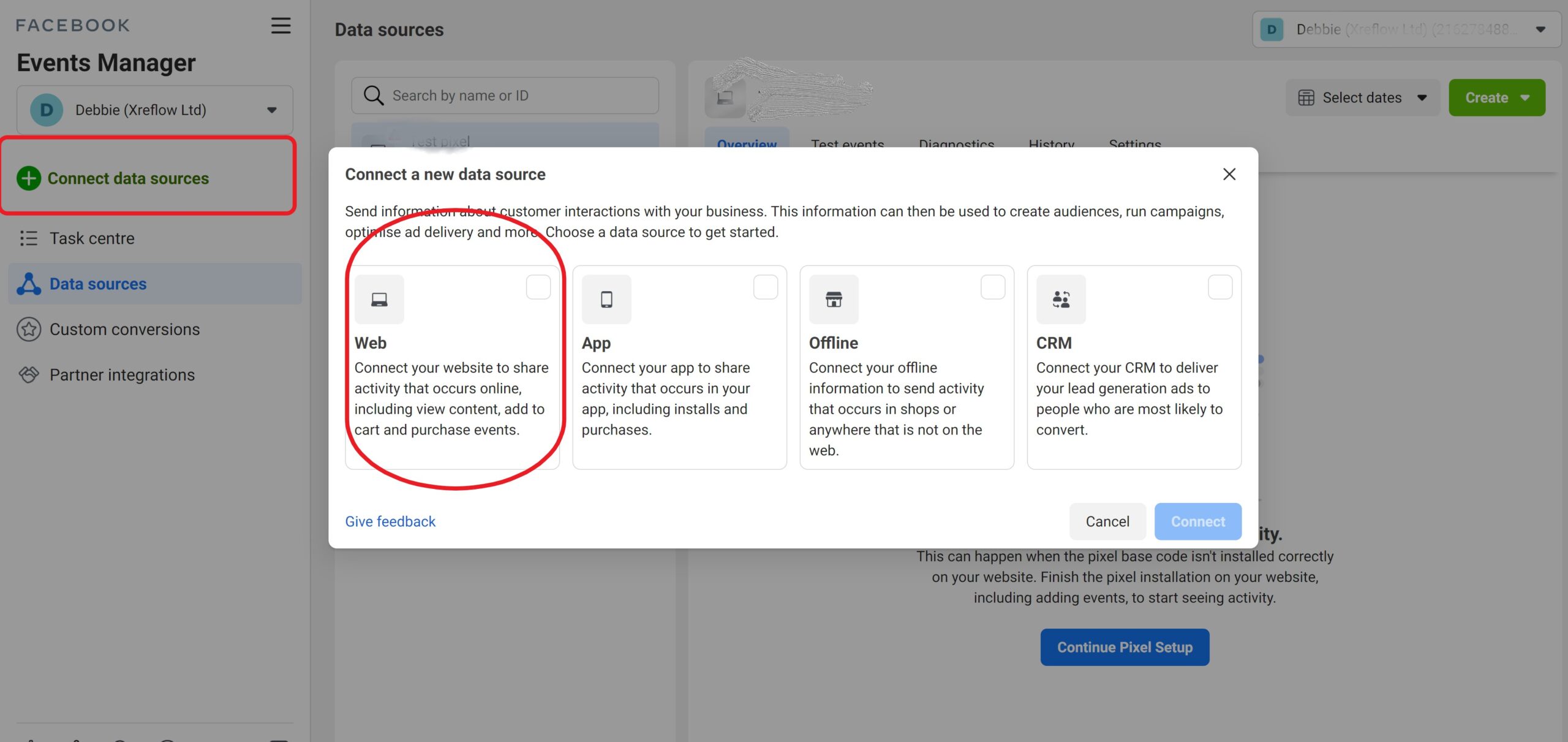Viewport: 1568px width, 742px height.
Task: Click the CRM people icon
Action: pos(1061,300)
